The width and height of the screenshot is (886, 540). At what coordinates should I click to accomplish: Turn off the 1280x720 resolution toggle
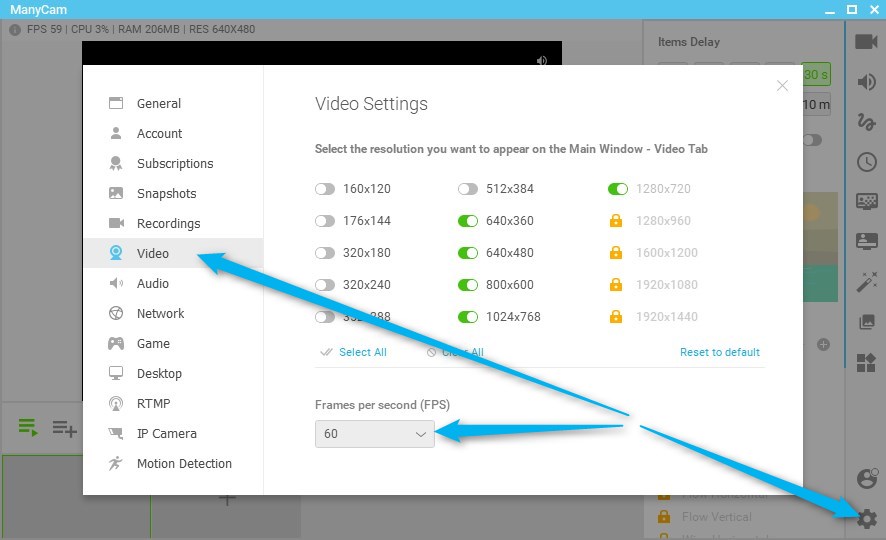tap(618, 189)
